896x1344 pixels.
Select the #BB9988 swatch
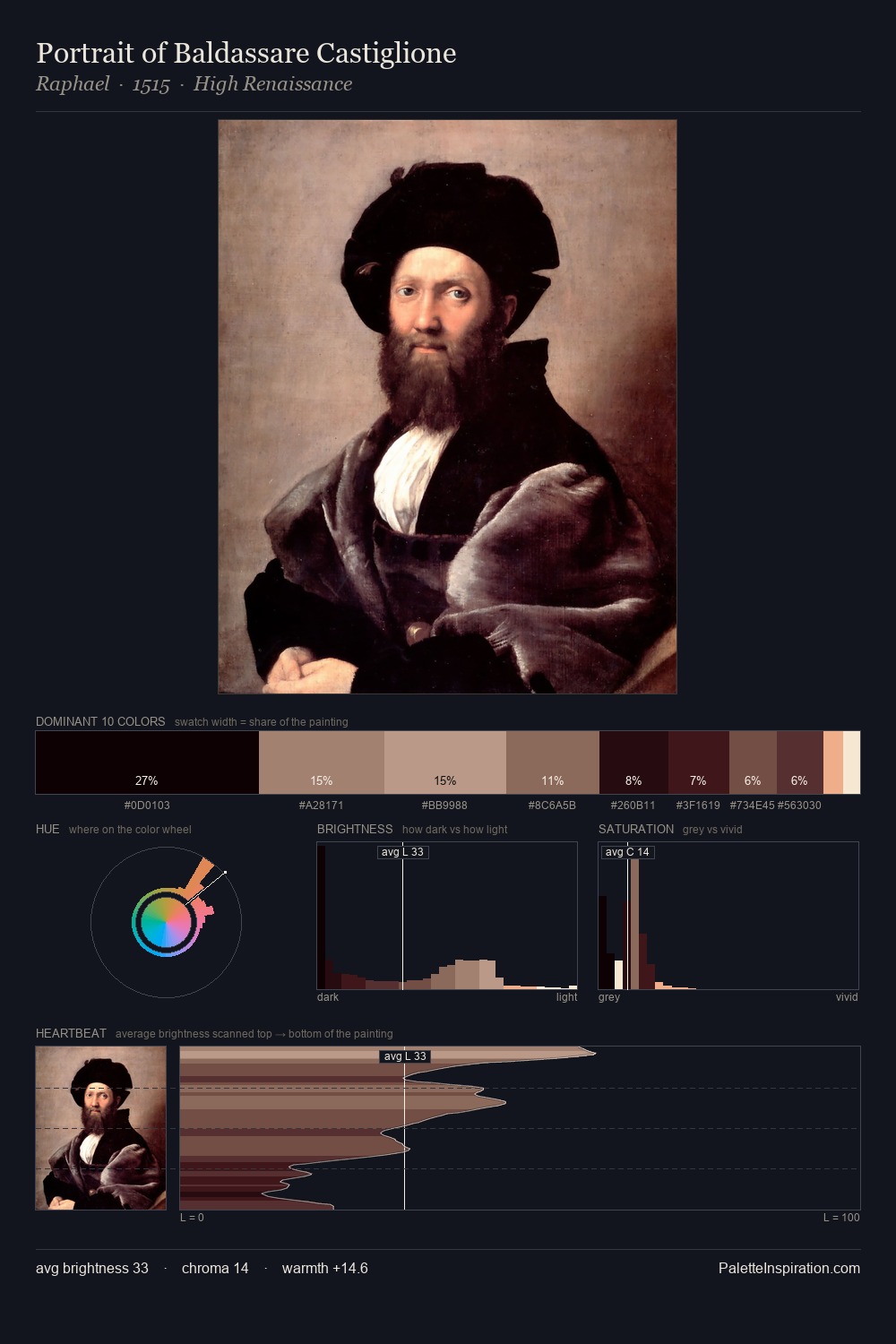pyautogui.click(x=445, y=762)
